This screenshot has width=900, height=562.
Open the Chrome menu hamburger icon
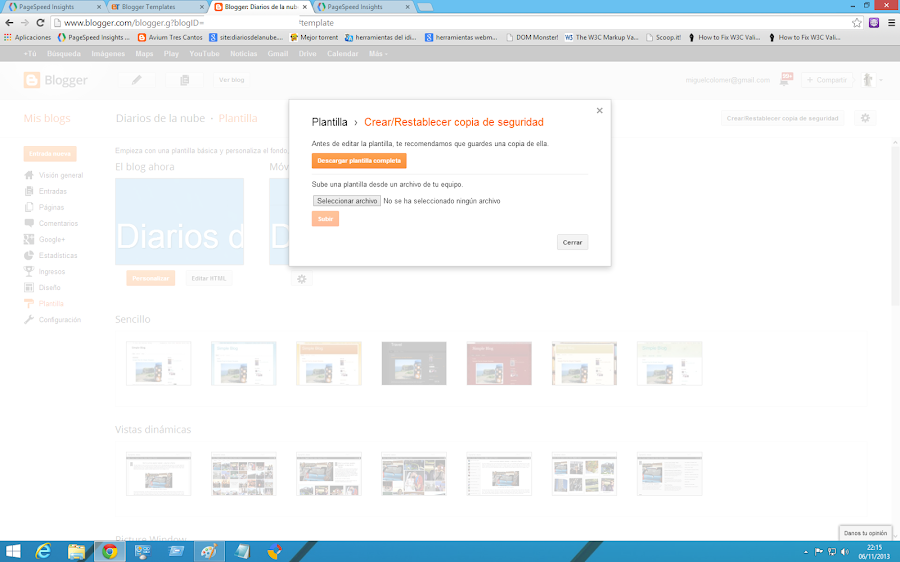click(891, 23)
